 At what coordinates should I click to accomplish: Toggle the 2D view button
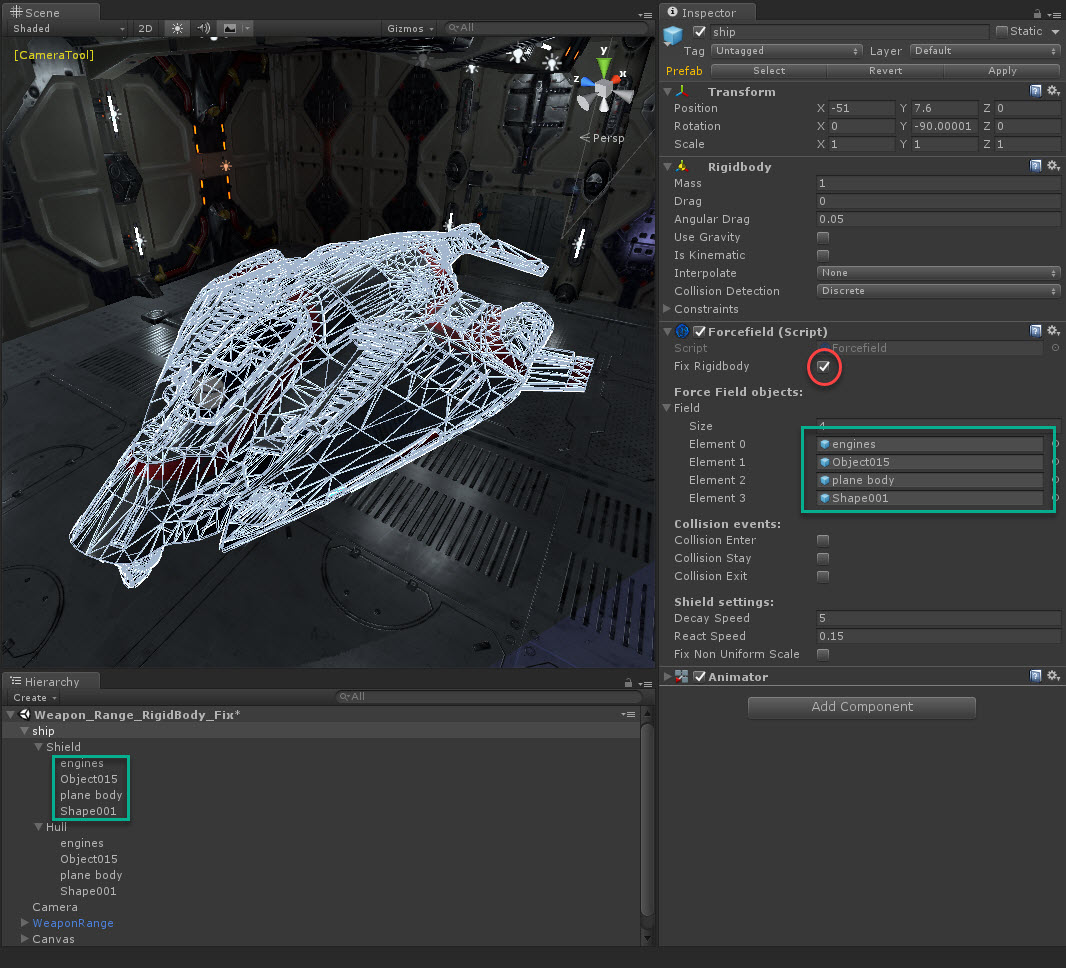(145, 29)
